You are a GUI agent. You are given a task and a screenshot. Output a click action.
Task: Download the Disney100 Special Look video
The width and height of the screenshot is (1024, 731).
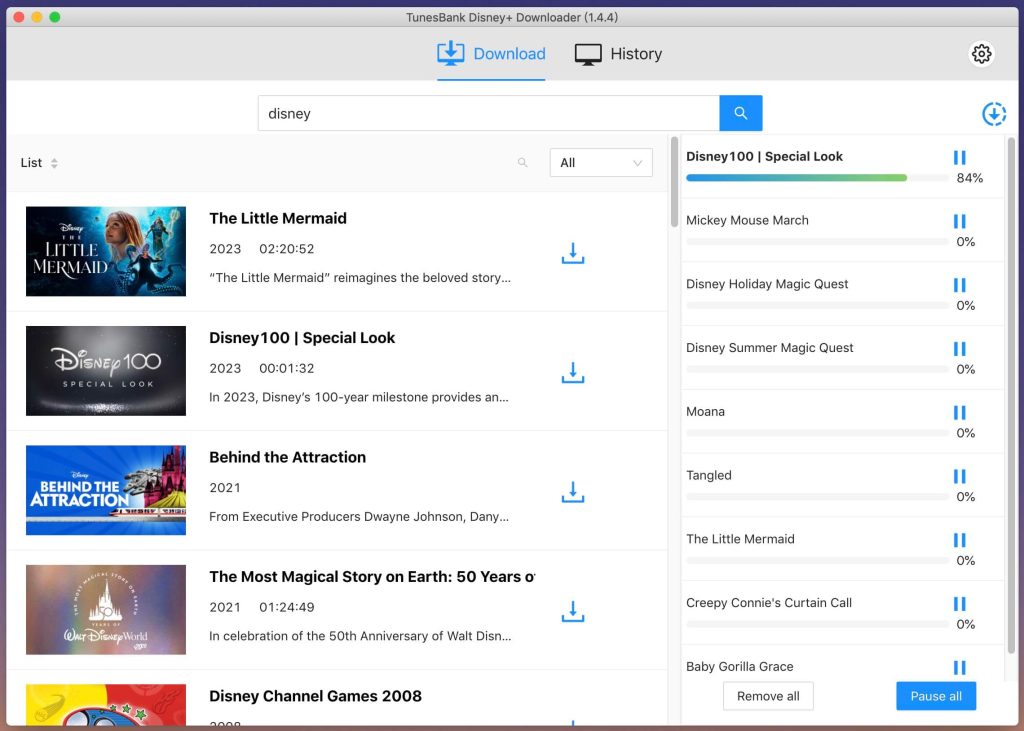pos(572,372)
